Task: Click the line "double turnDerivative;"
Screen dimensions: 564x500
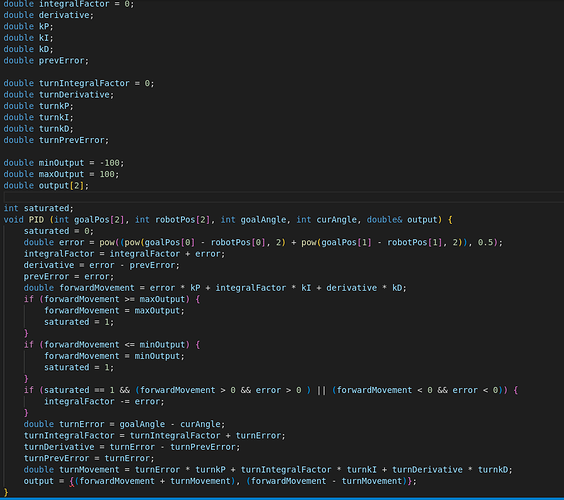Action: (x=59, y=95)
